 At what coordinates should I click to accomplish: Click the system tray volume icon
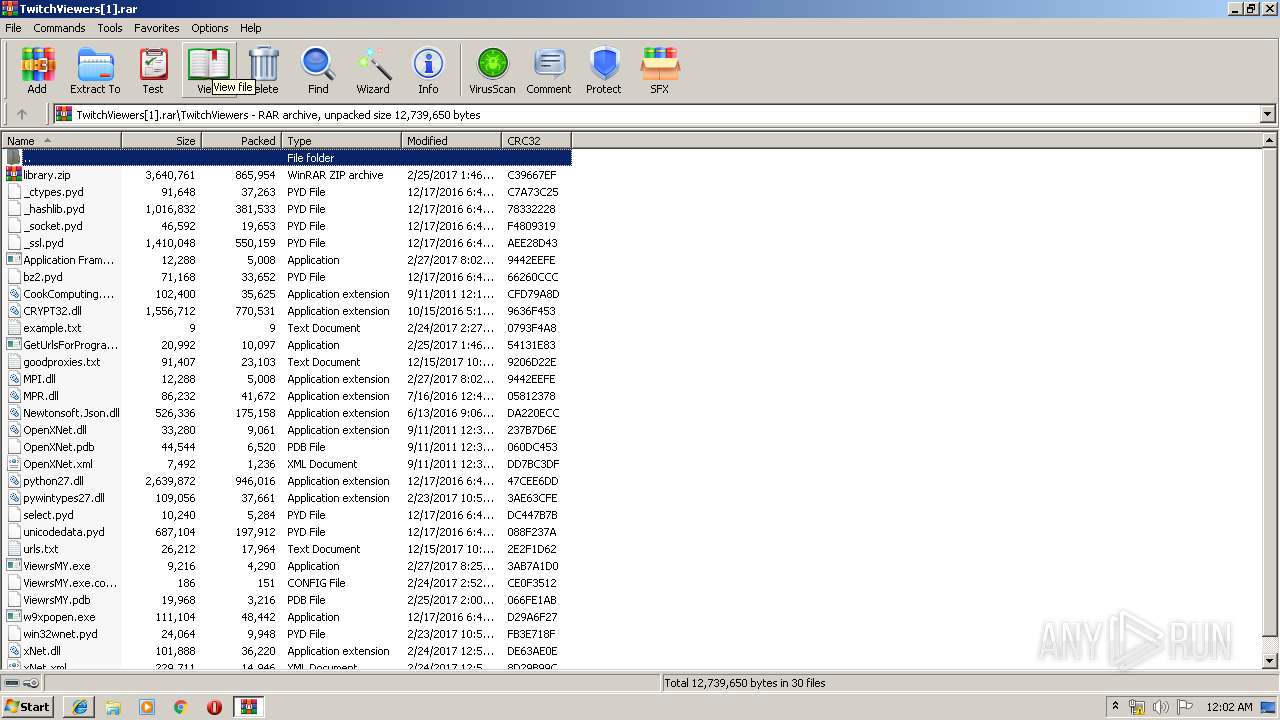click(x=1160, y=707)
